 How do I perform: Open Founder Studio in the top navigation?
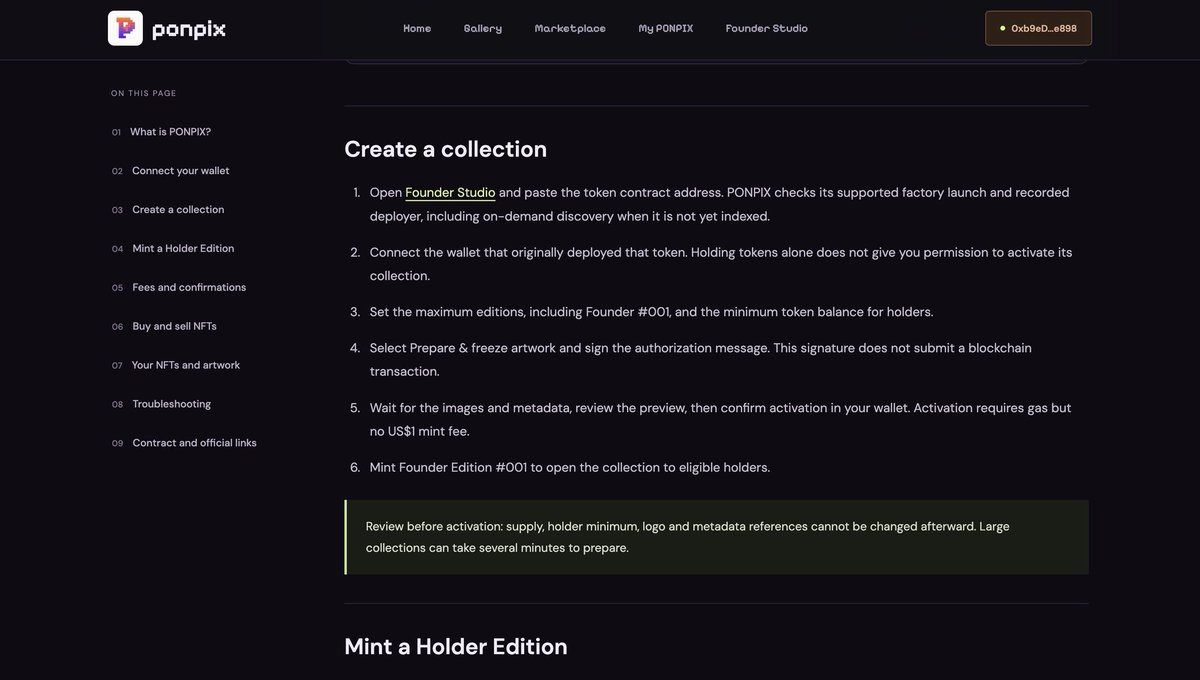tap(767, 28)
